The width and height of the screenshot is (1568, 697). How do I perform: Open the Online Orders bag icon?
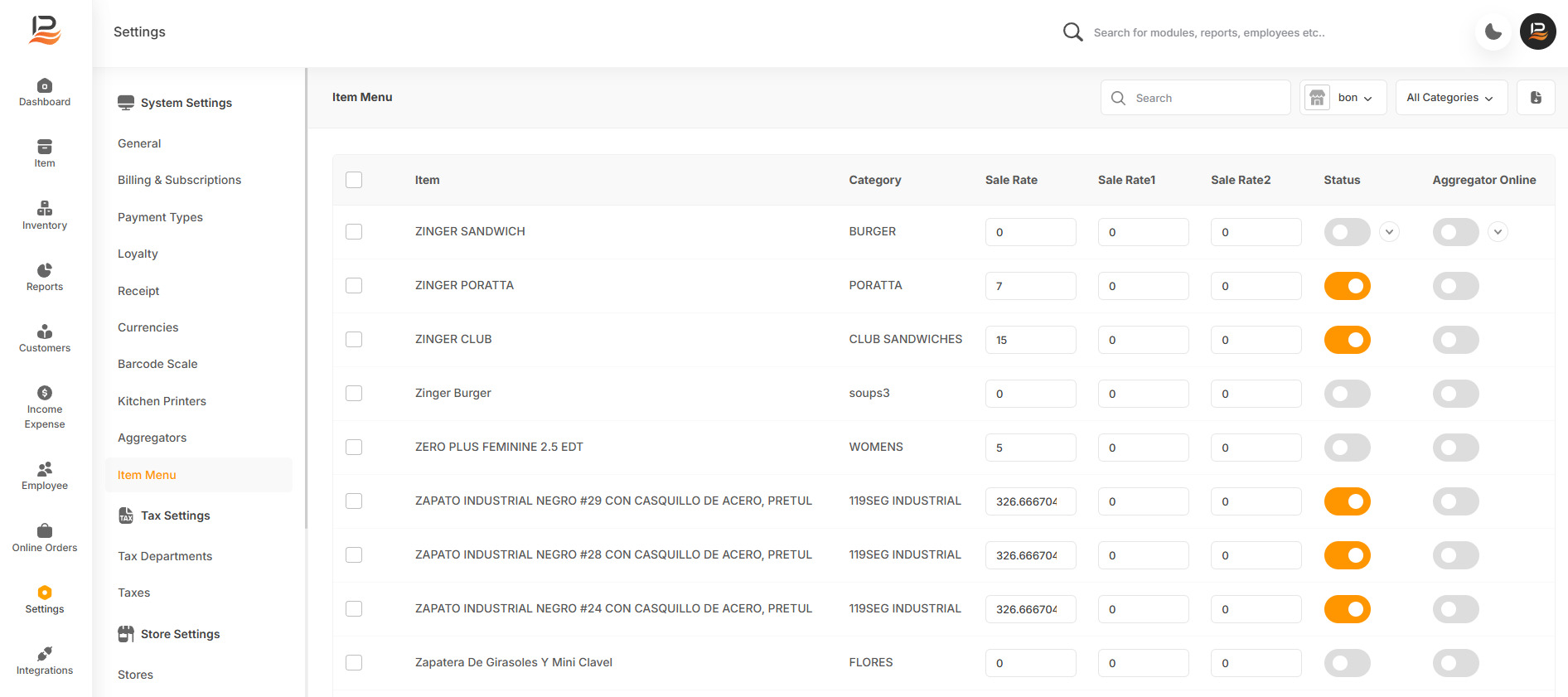click(x=45, y=530)
